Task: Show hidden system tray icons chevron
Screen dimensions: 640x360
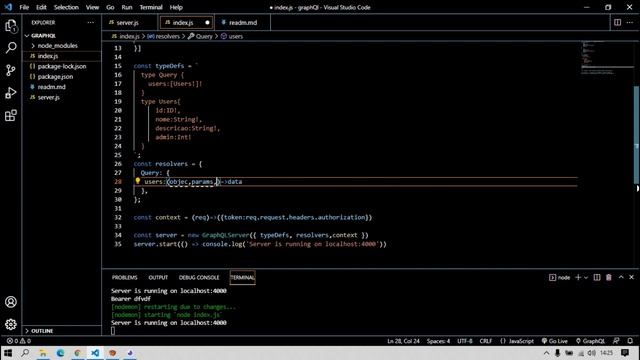Action: [546, 353]
